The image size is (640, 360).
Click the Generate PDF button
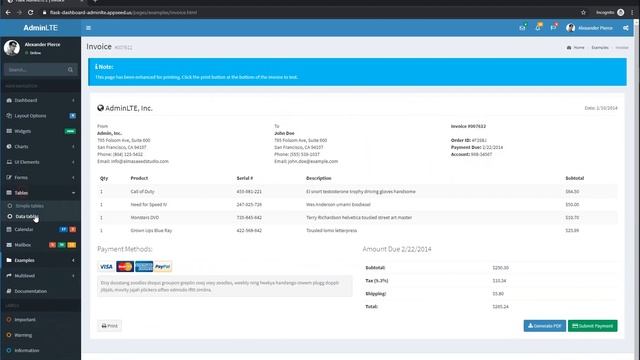click(544, 326)
